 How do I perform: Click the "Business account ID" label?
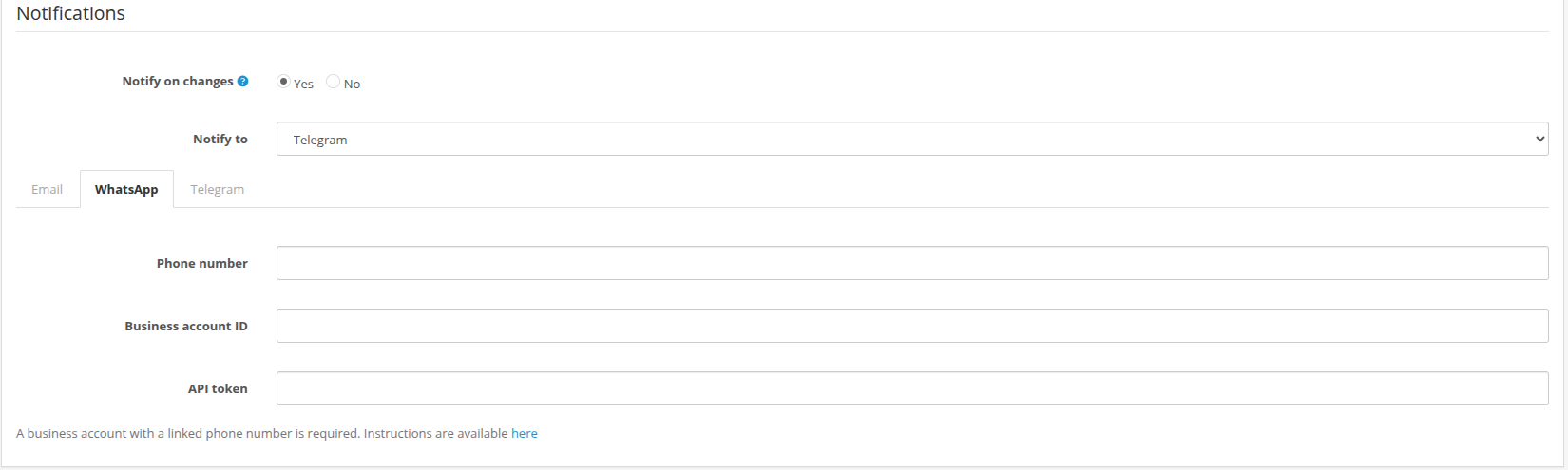(x=185, y=327)
